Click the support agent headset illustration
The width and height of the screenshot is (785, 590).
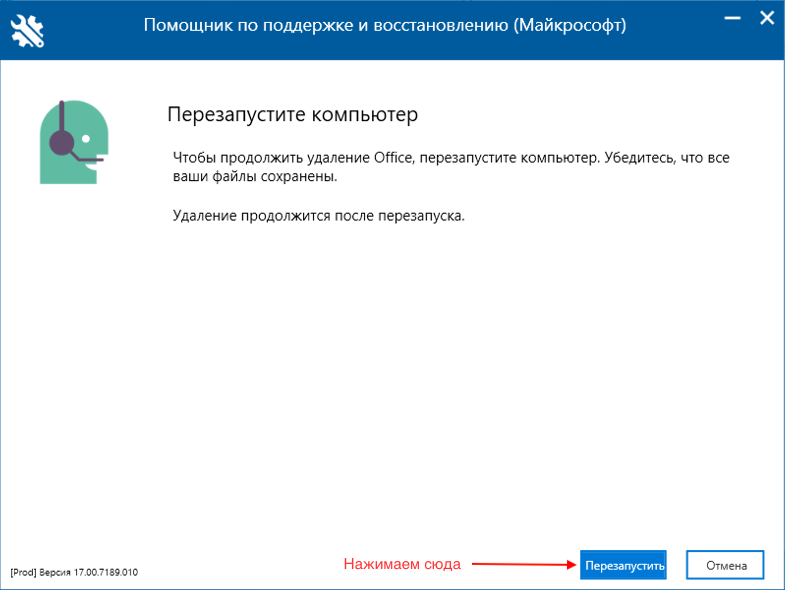pos(74,142)
